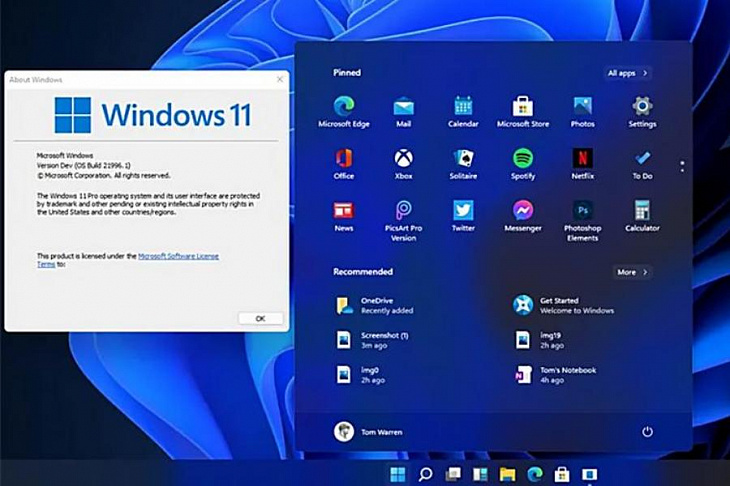Image resolution: width=730 pixels, height=486 pixels.
Task: Open Get Started welcome item
Action: [563, 305]
